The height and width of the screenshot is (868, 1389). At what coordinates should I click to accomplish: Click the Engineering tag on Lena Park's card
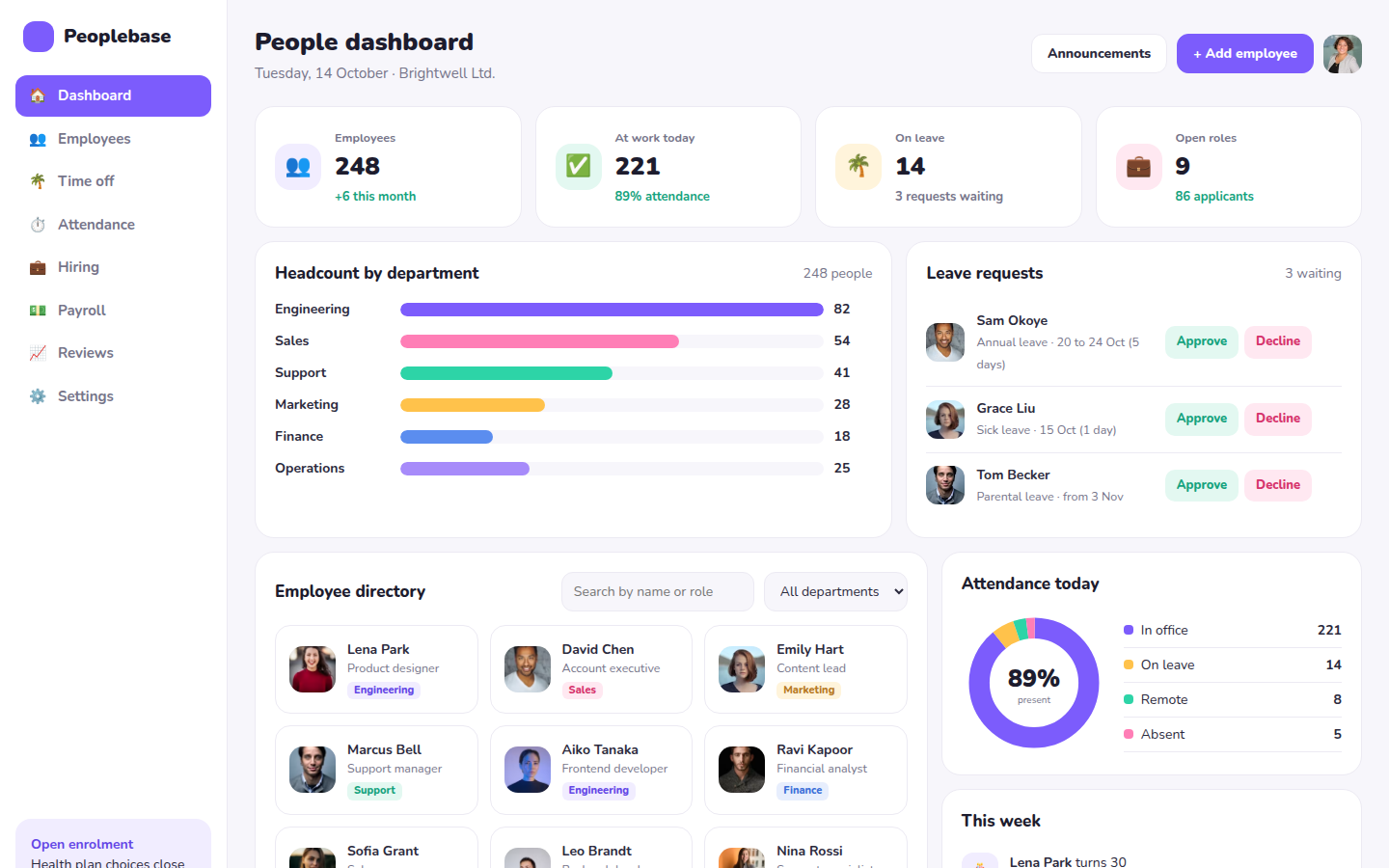tap(384, 691)
